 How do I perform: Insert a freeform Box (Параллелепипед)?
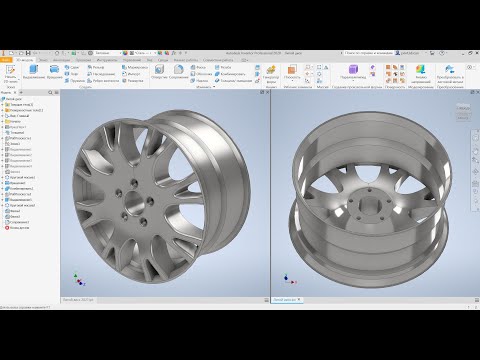tap(353, 72)
